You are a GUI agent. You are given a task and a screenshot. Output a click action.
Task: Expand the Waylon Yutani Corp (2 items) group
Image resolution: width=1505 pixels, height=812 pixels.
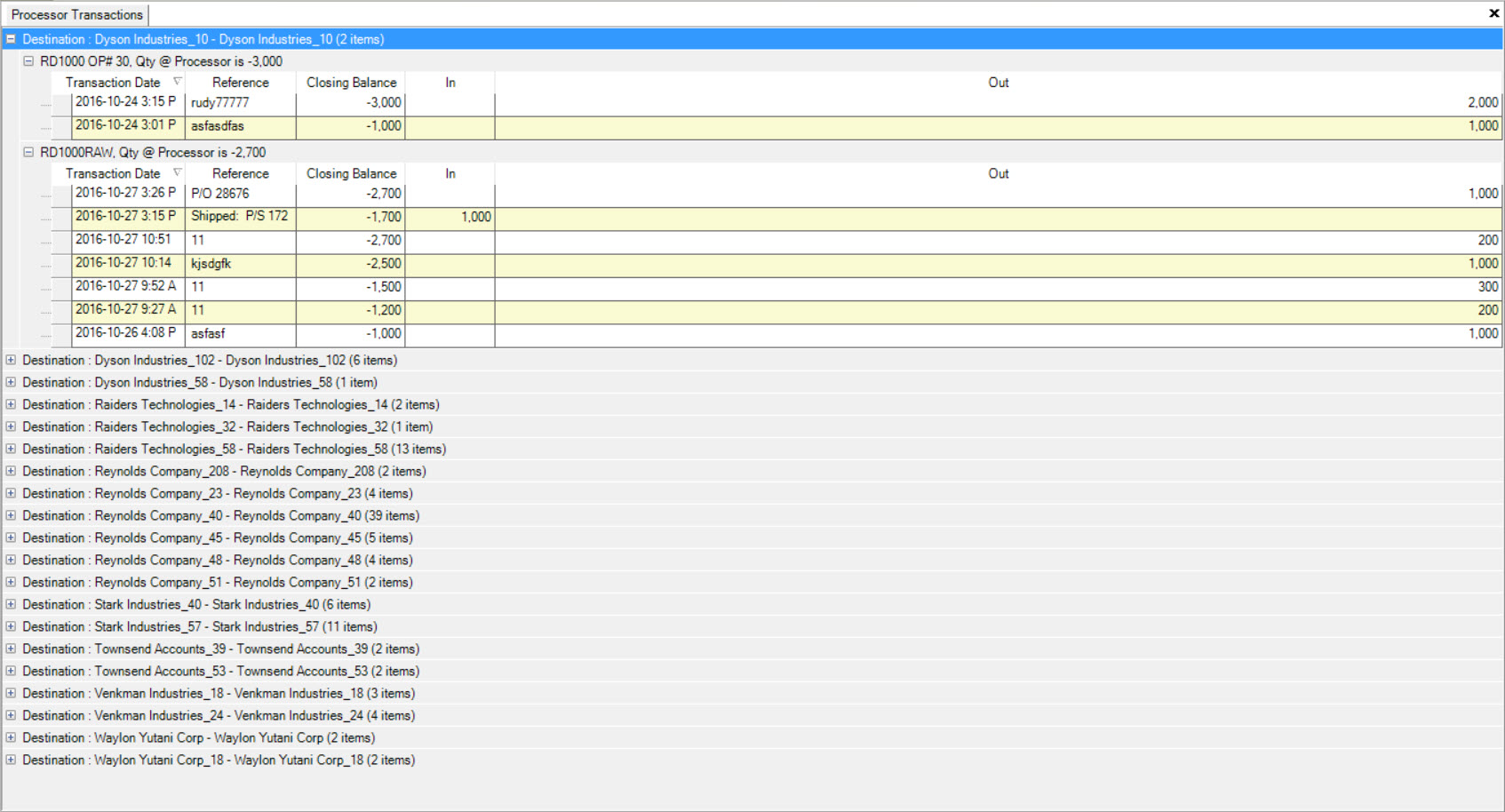[x=11, y=737]
